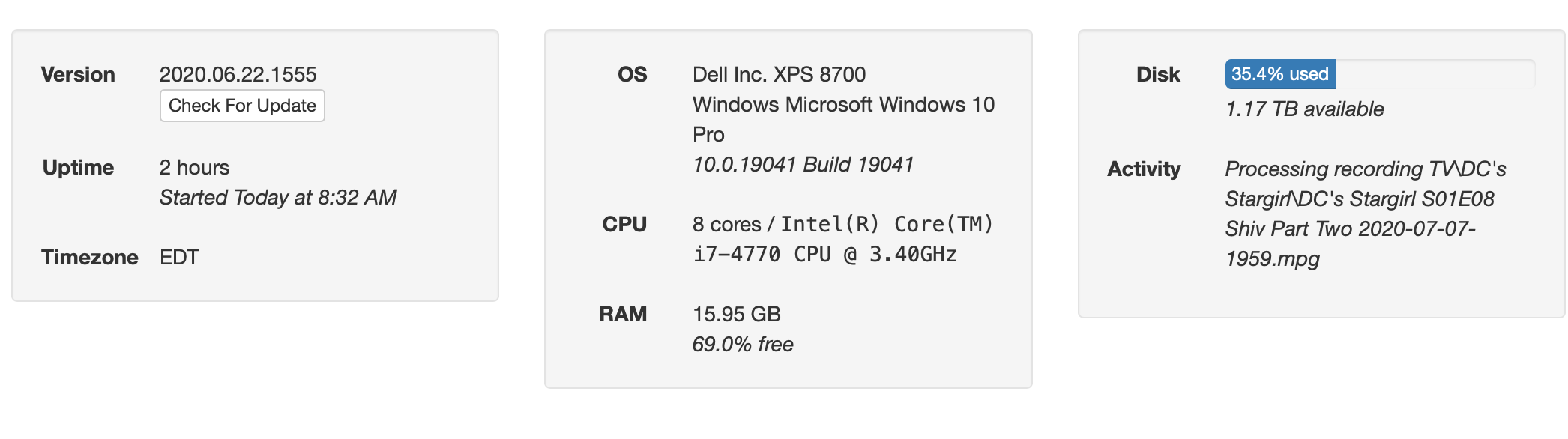Click the blue 35.4% used disk bar
The height and width of the screenshot is (439, 1568).
(x=1279, y=74)
